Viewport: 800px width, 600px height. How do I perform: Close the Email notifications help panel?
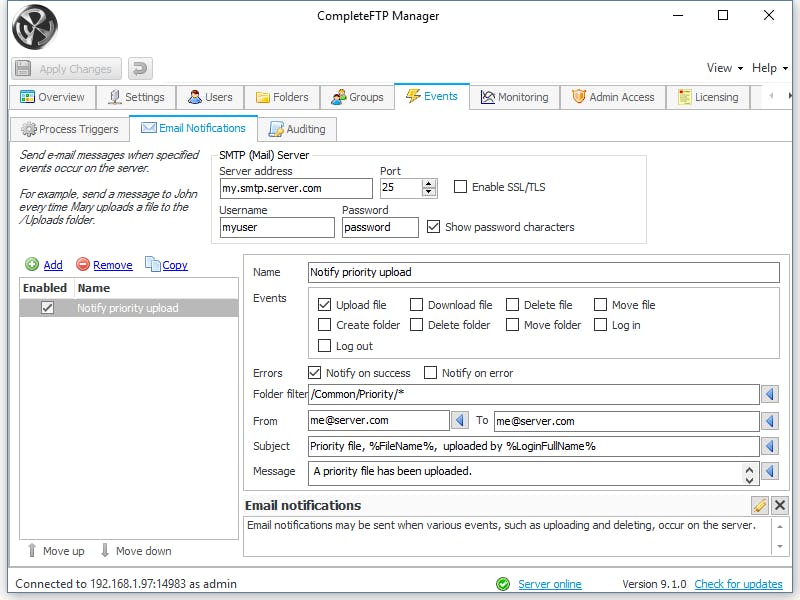780,505
